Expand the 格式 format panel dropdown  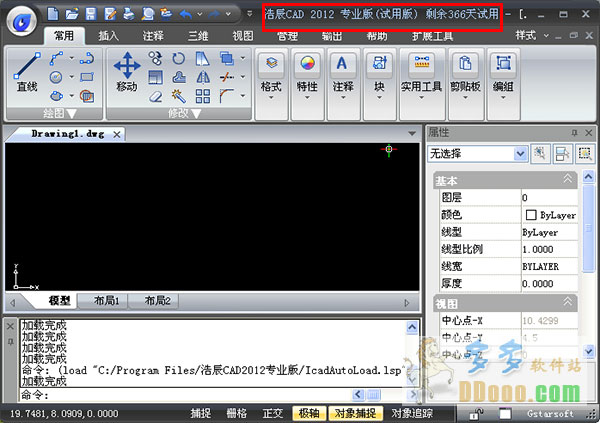click(x=271, y=98)
